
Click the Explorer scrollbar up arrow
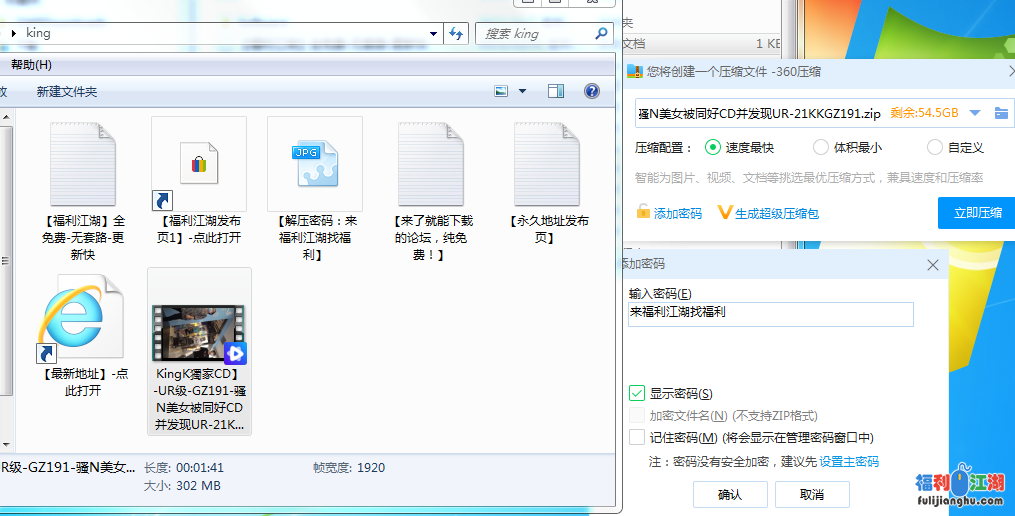[x=6, y=118]
